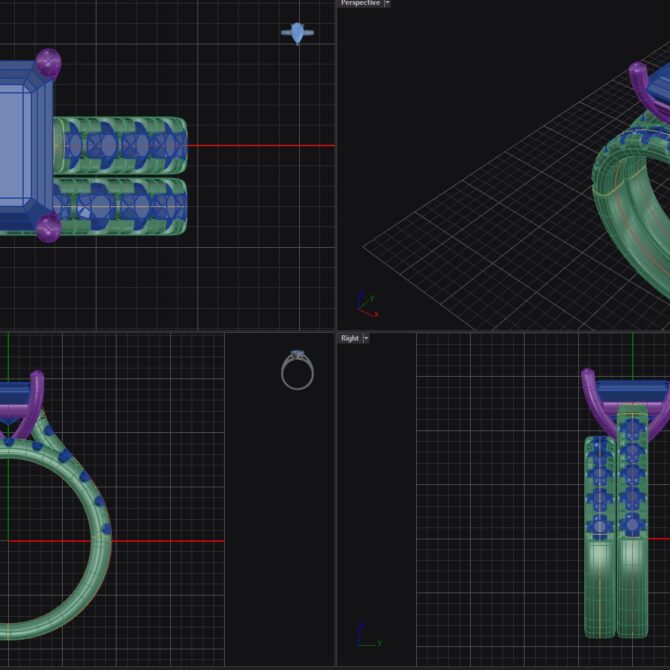
Task: Open the Right viewport dropdown arrow
Action: pyautogui.click(x=366, y=339)
